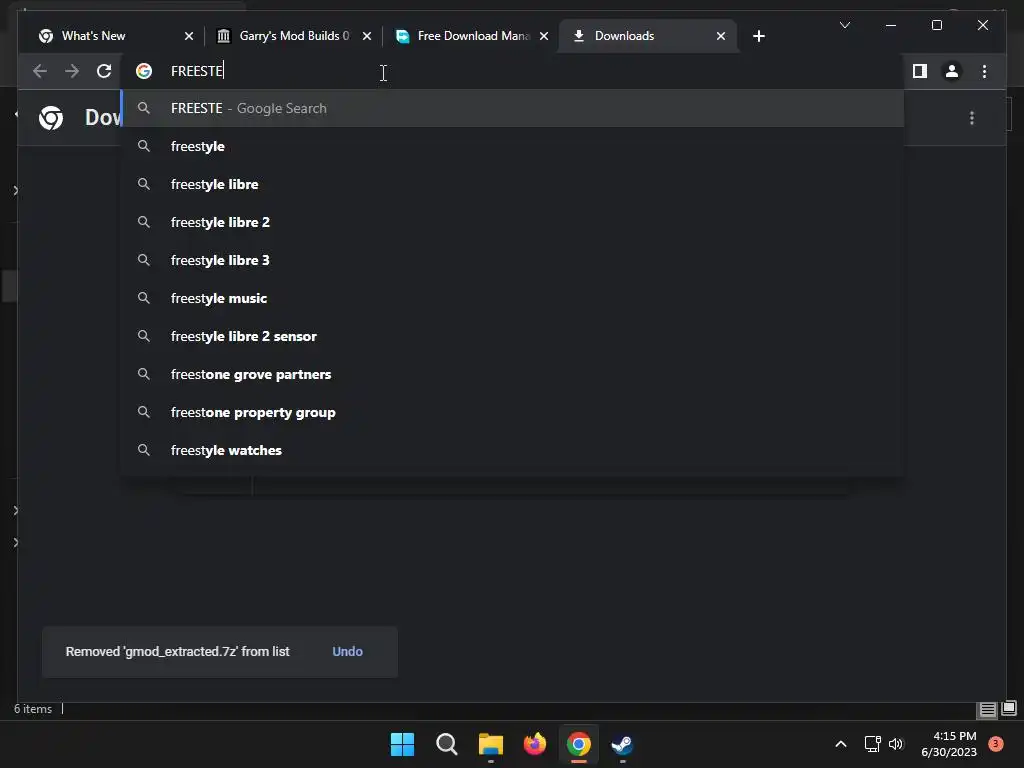Open Windows taskbar Search
The width and height of the screenshot is (1024, 768).
(x=447, y=744)
